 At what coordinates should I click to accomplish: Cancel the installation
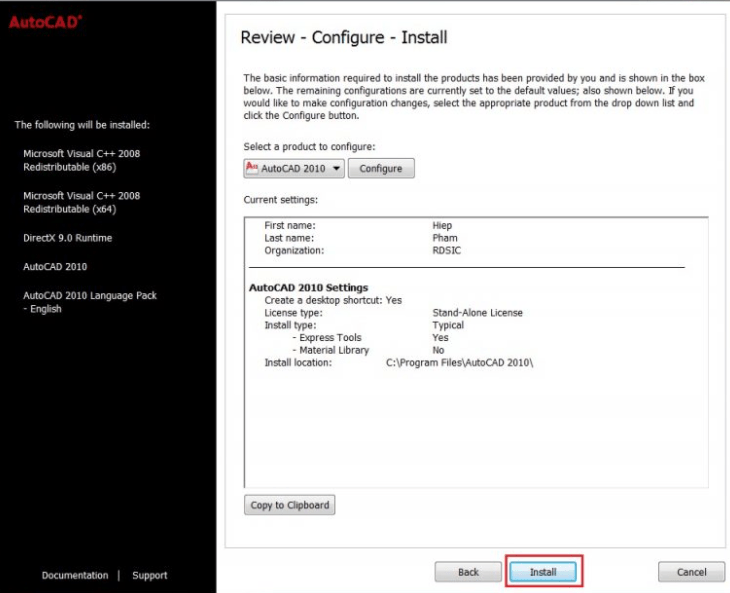pyautogui.click(x=691, y=572)
